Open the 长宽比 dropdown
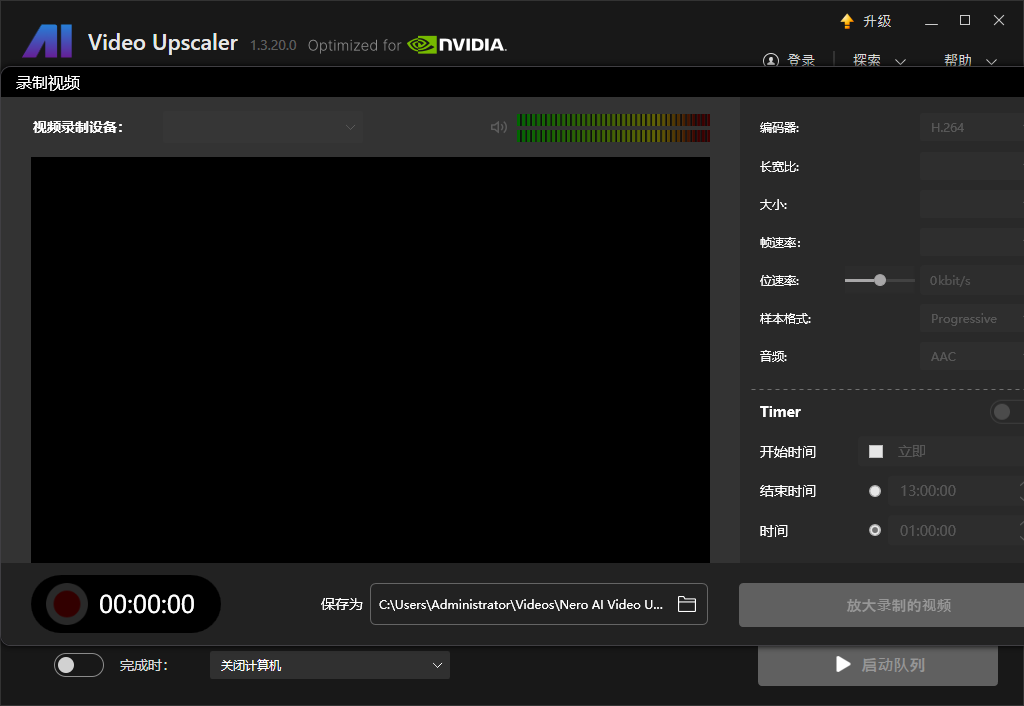The image size is (1024, 706). pyautogui.click(x=972, y=167)
